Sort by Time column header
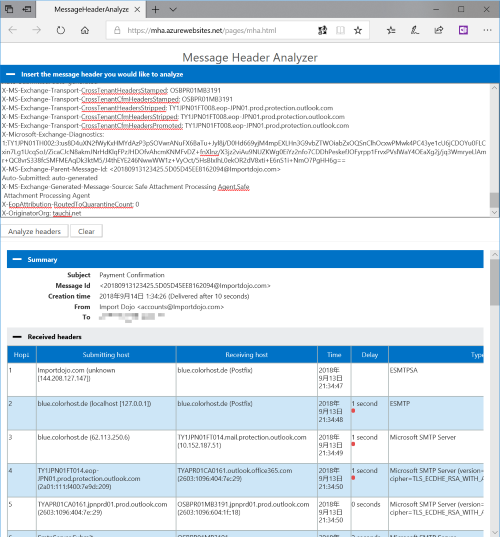500x537 pixels. pos(334,355)
